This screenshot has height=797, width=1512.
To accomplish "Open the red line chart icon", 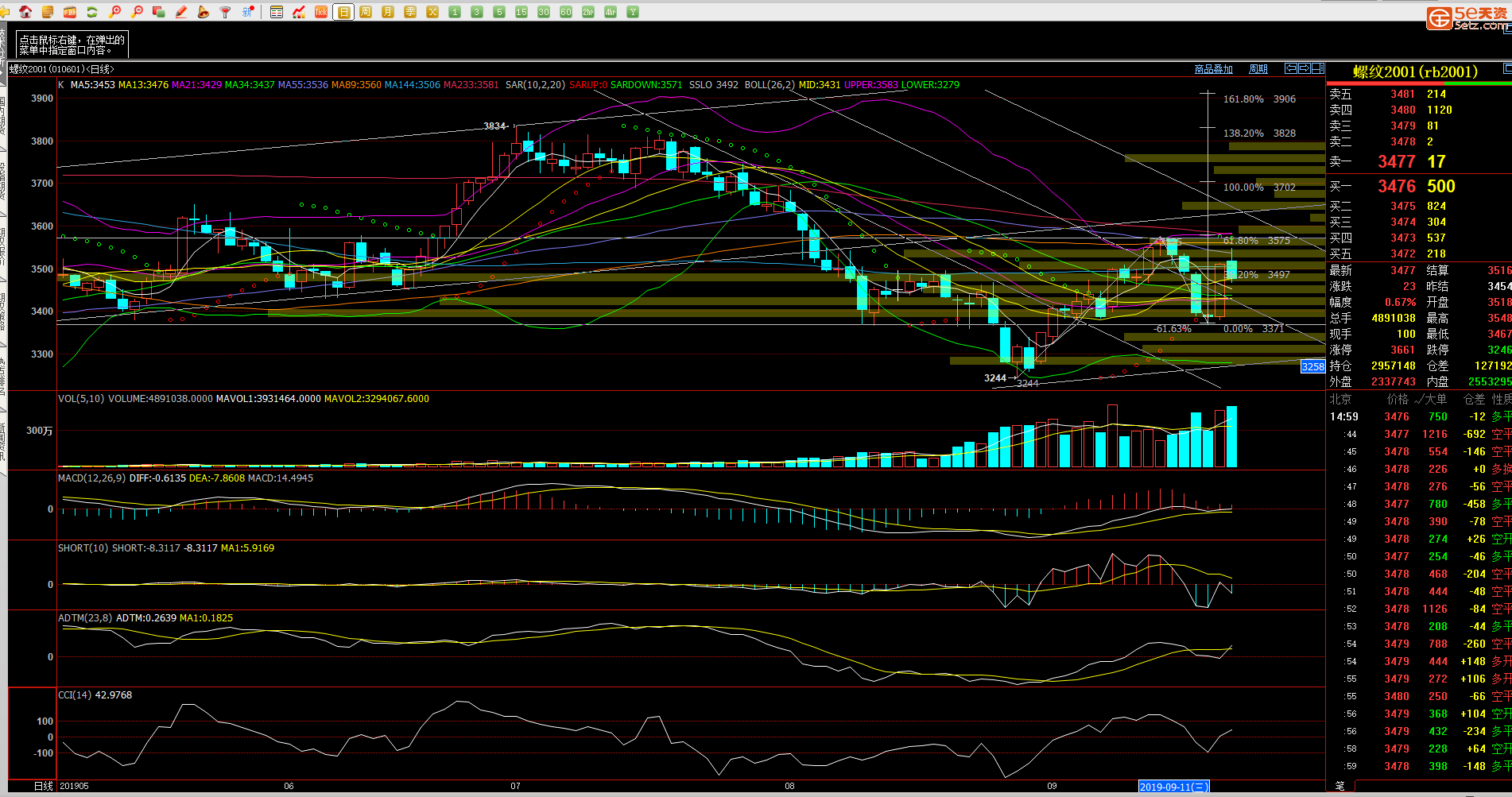I will click(299, 12).
